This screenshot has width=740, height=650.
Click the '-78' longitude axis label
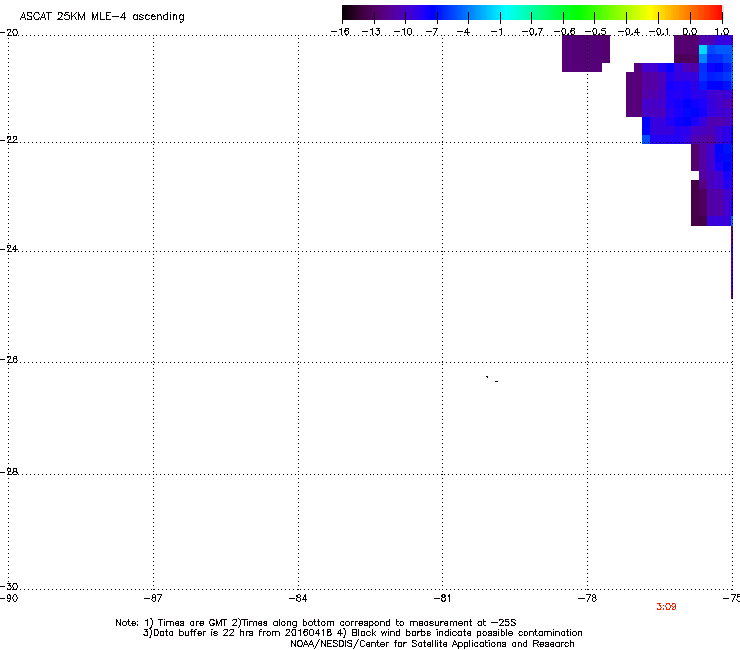pyautogui.click(x=588, y=599)
